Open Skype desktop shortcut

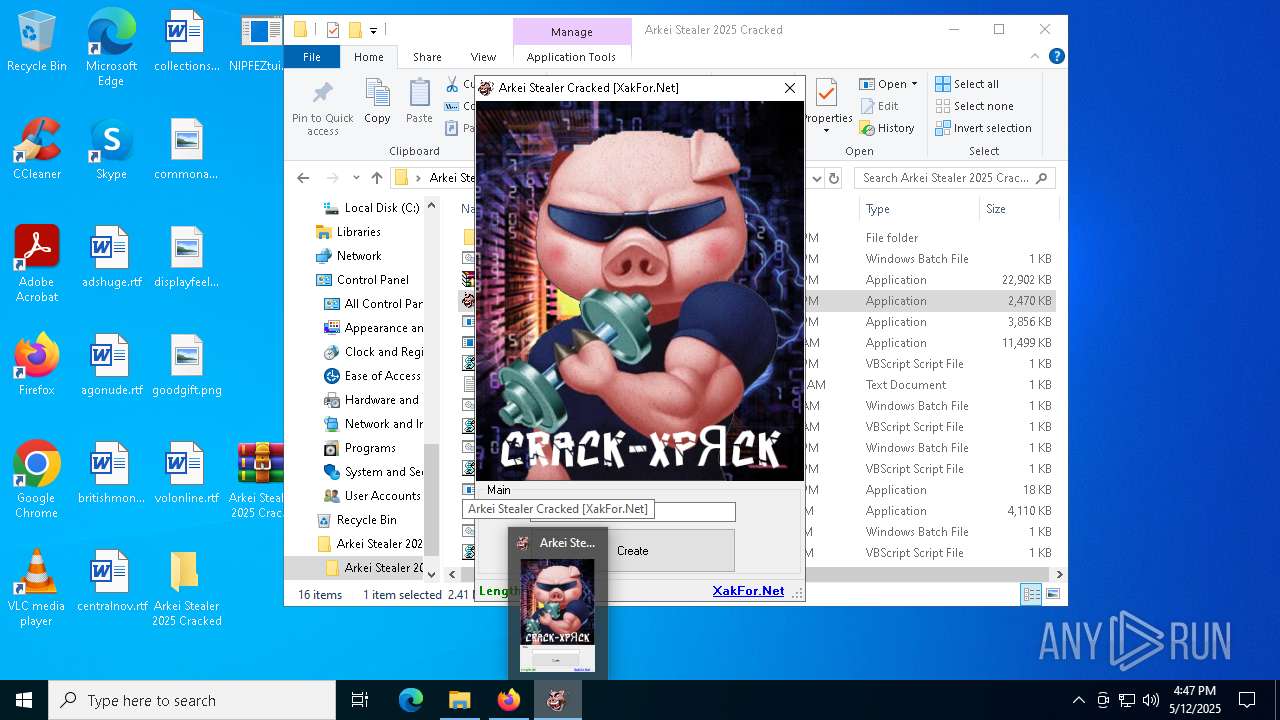(111, 149)
